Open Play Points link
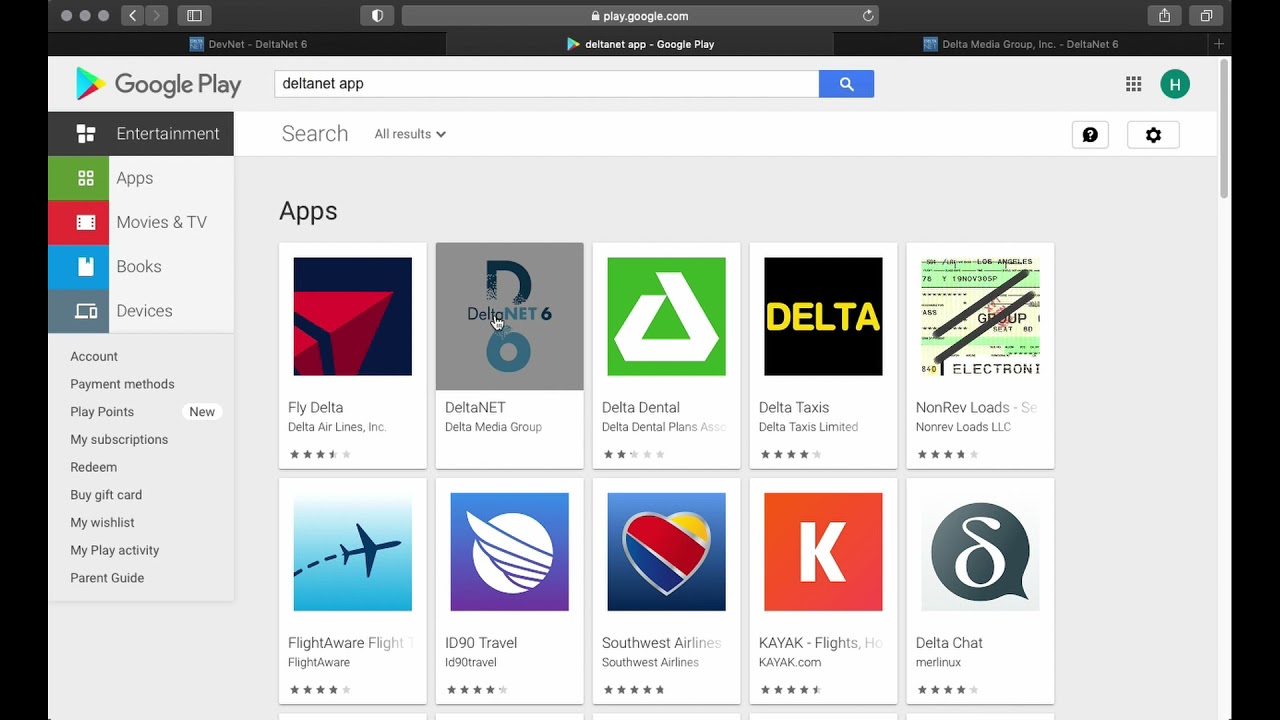 (102, 412)
